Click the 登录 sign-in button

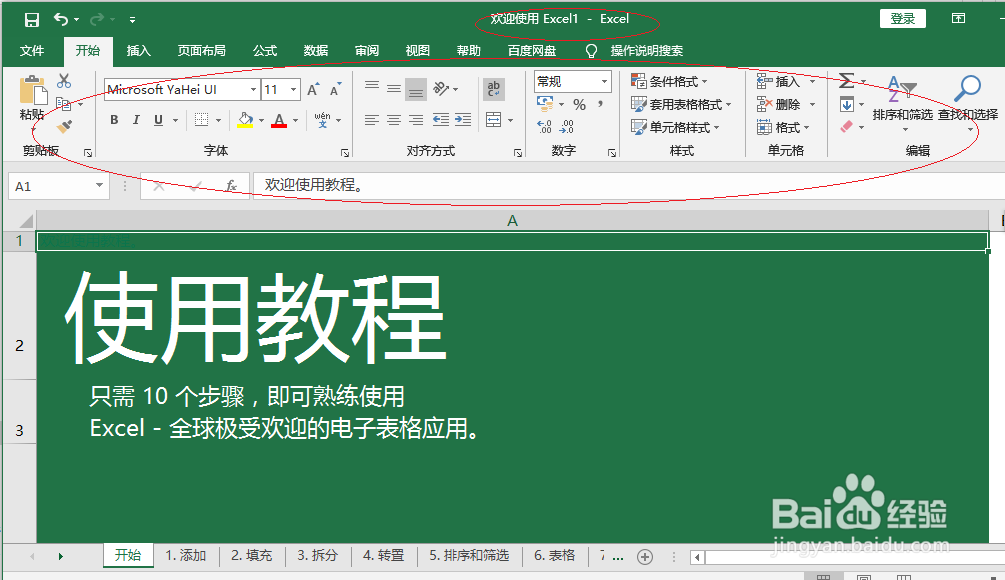click(902, 19)
